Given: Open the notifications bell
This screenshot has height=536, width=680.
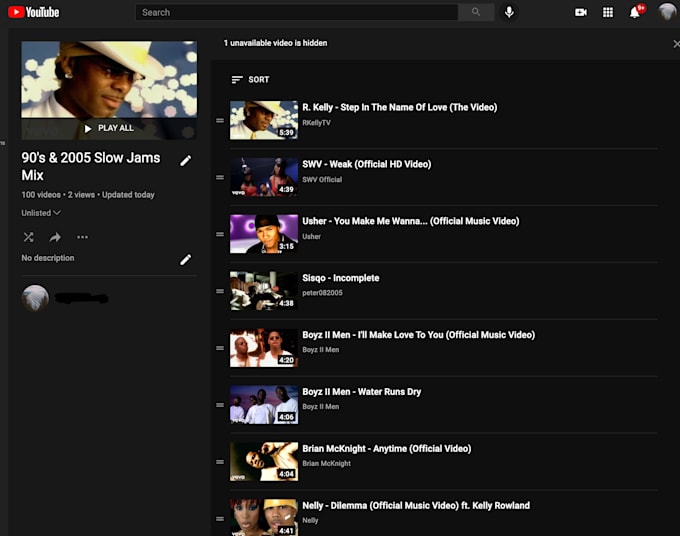Looking at the screenshot, I should (x=636, y=12).
